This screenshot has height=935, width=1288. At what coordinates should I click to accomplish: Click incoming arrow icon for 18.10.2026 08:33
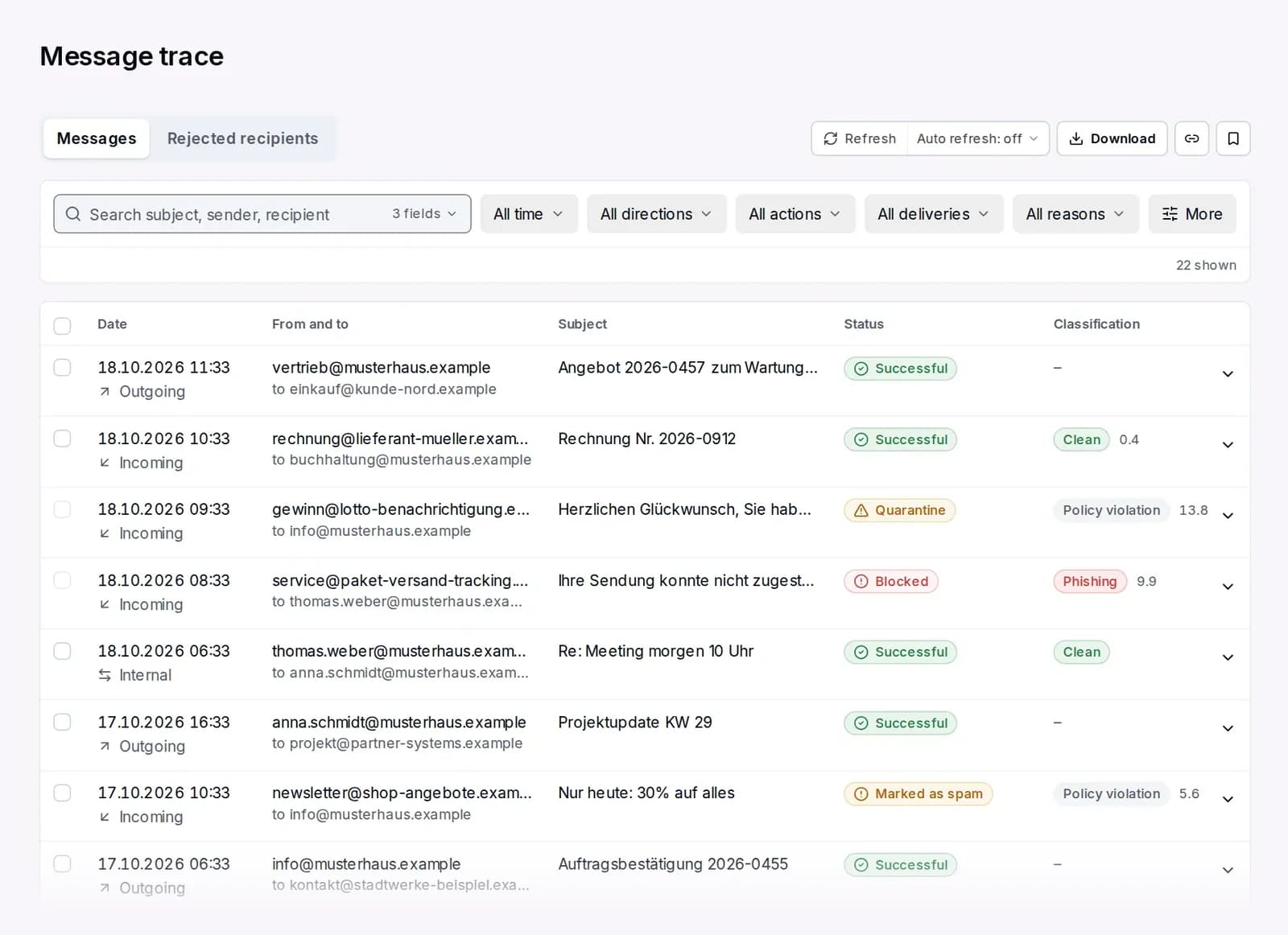[x=105, y=604]
